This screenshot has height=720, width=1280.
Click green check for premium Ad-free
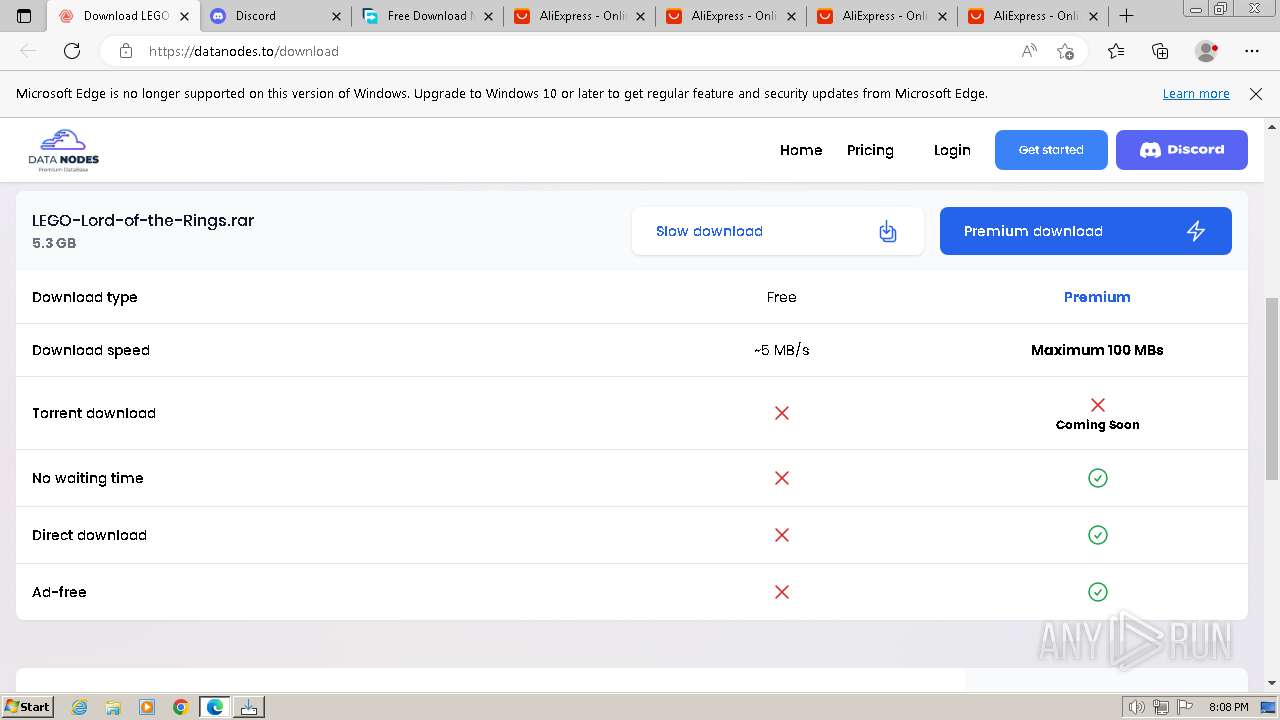point(1098,592)
